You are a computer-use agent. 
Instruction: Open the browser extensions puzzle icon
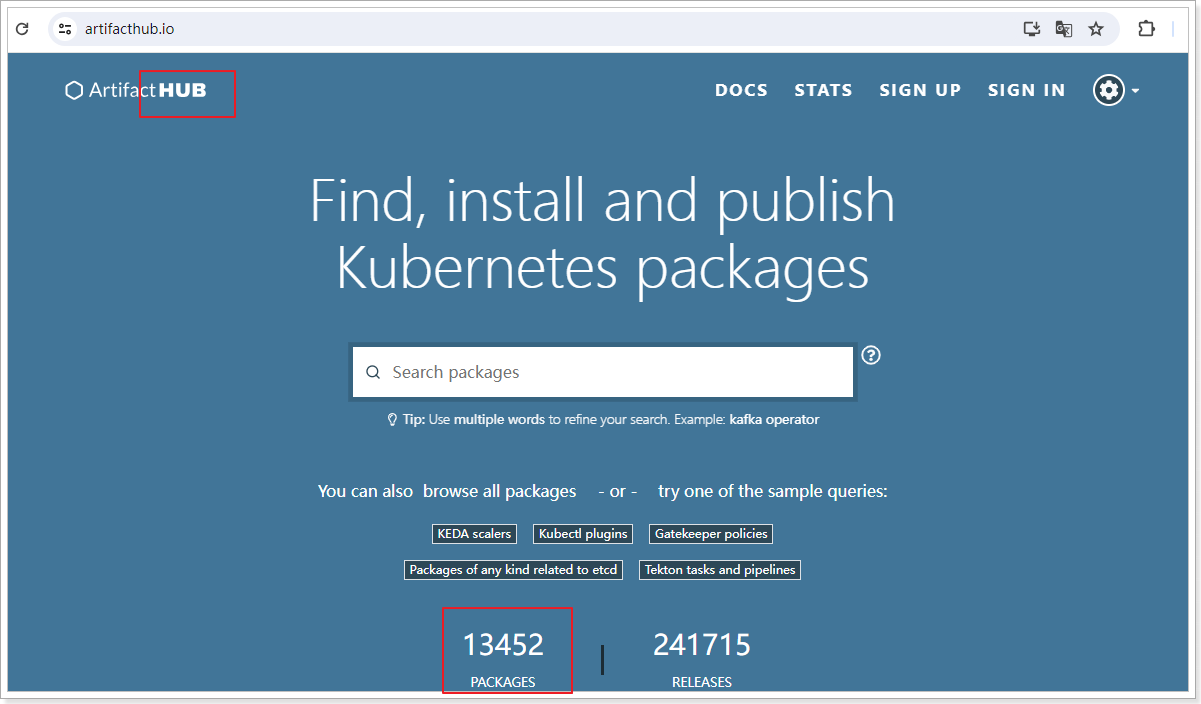(1146, 29)
